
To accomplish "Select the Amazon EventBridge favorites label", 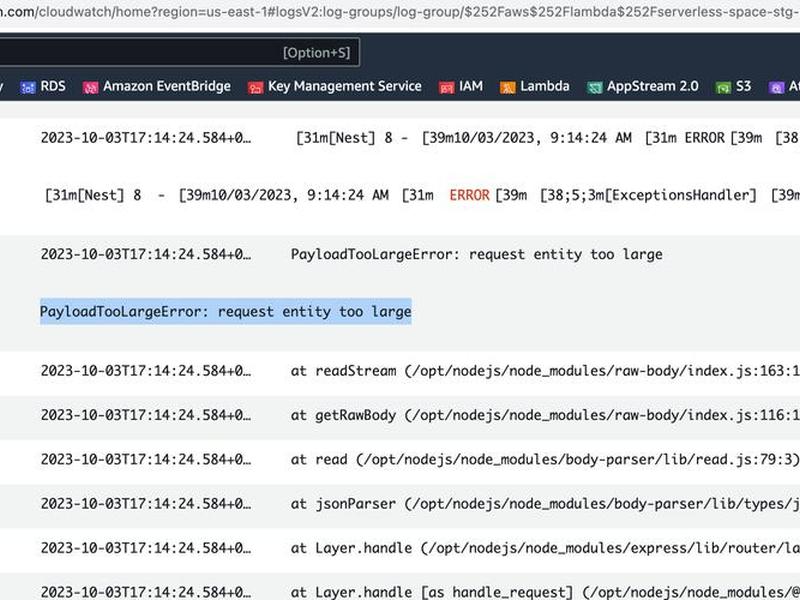I will tap(167, 86).
